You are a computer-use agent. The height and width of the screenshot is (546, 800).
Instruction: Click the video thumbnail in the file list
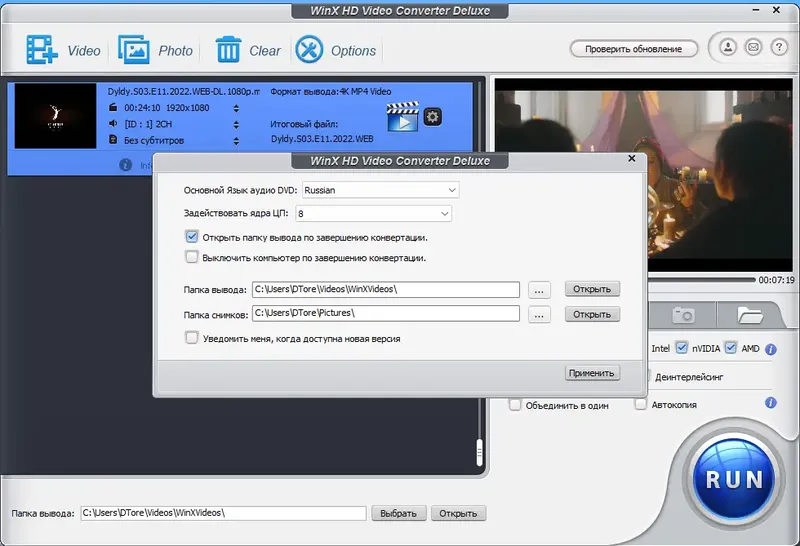[x=55, y=116]
